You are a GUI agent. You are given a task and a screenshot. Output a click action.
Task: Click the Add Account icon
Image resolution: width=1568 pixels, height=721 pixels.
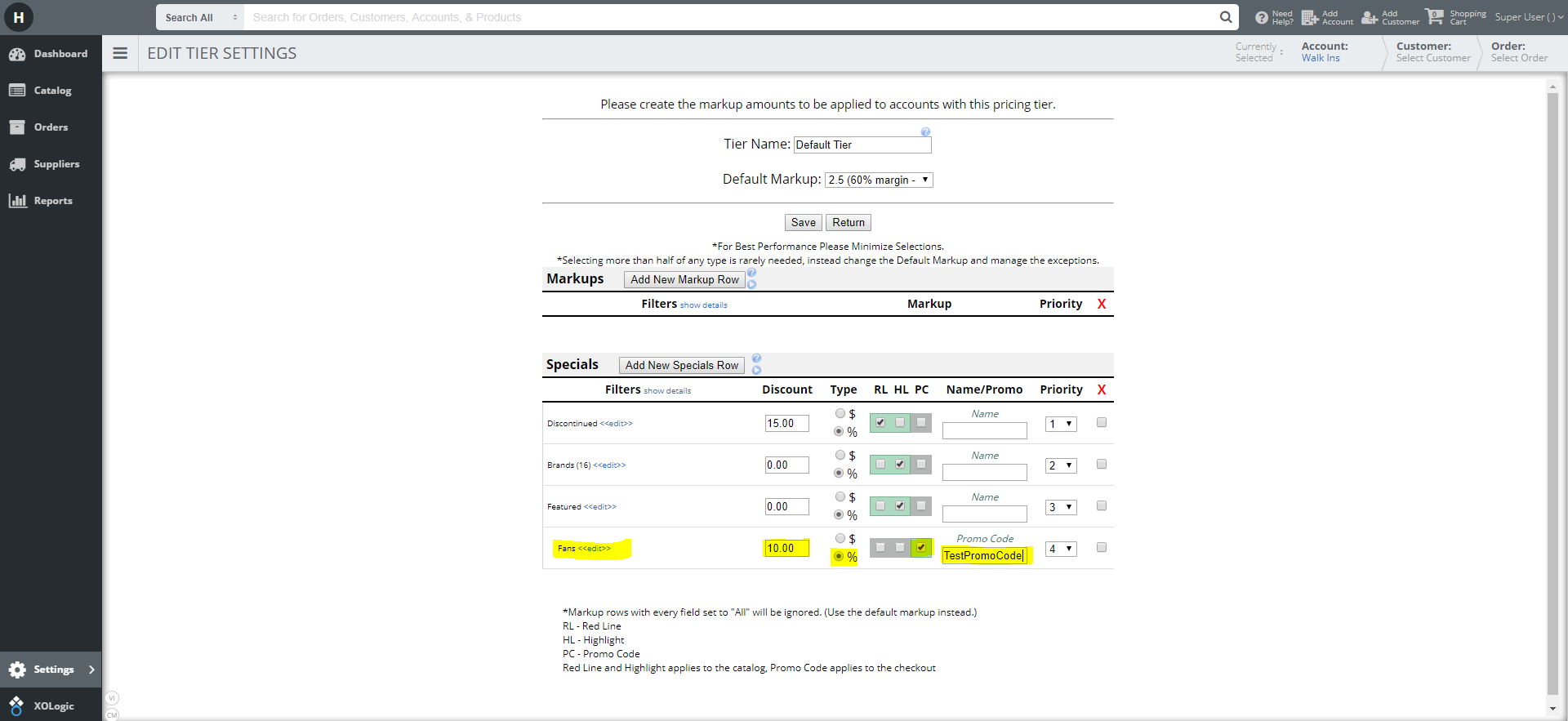(1310, 17)
